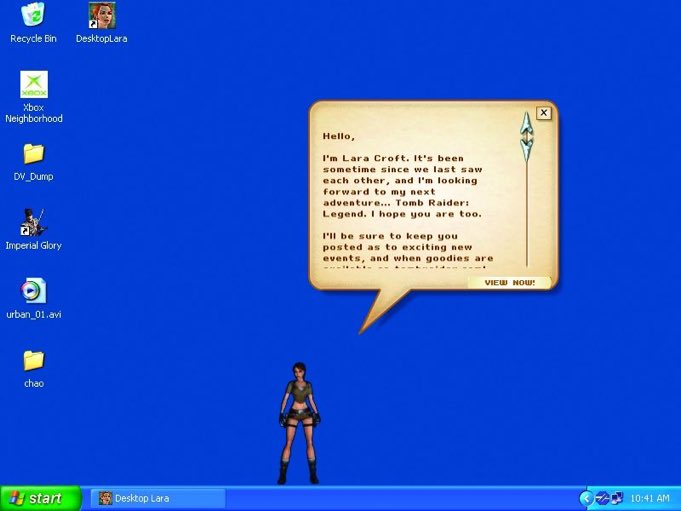Click the 'Legend. I hope you are too.' line
Screen dimensions: 681x511
402,214
